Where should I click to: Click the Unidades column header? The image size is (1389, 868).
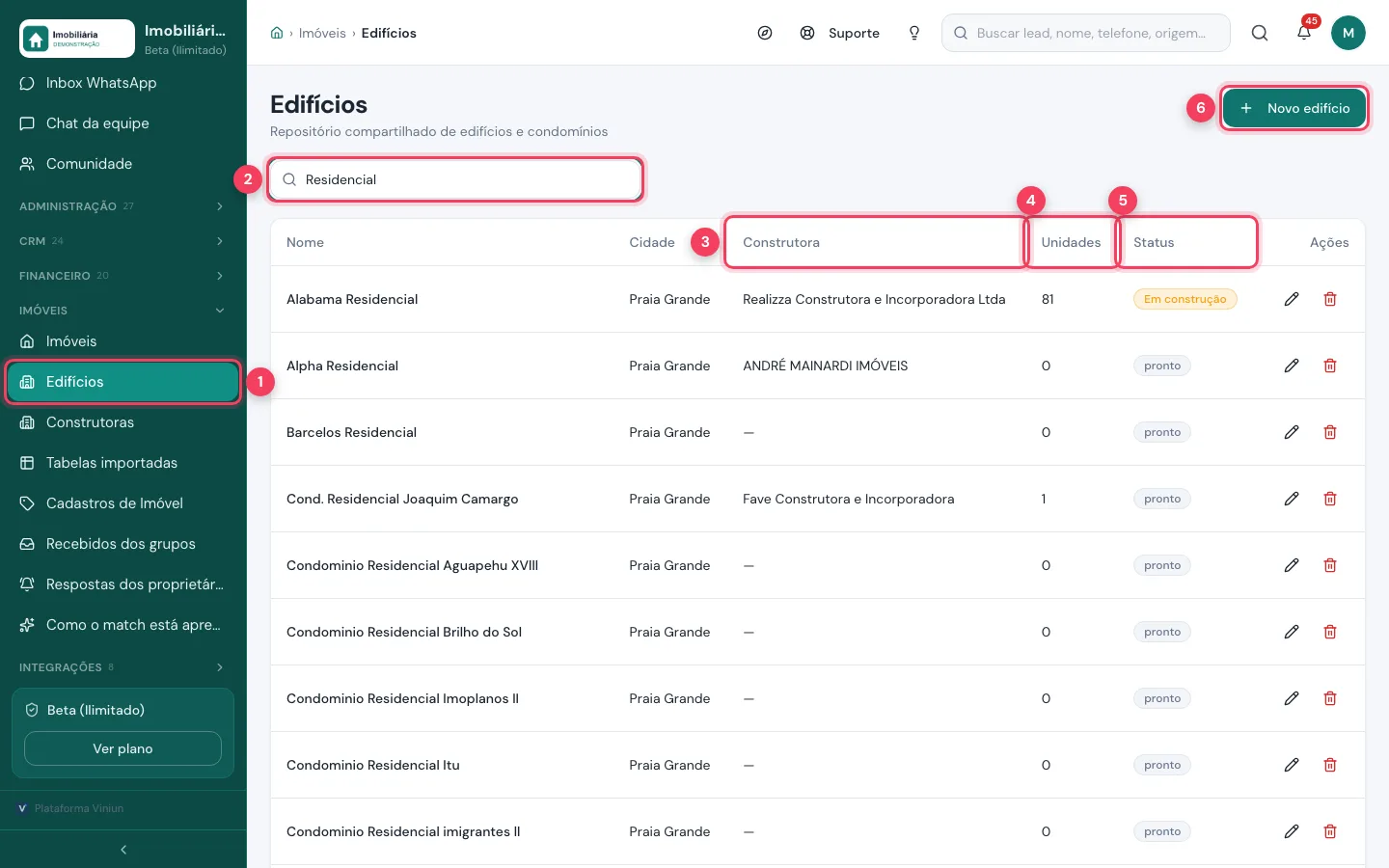1071,242
